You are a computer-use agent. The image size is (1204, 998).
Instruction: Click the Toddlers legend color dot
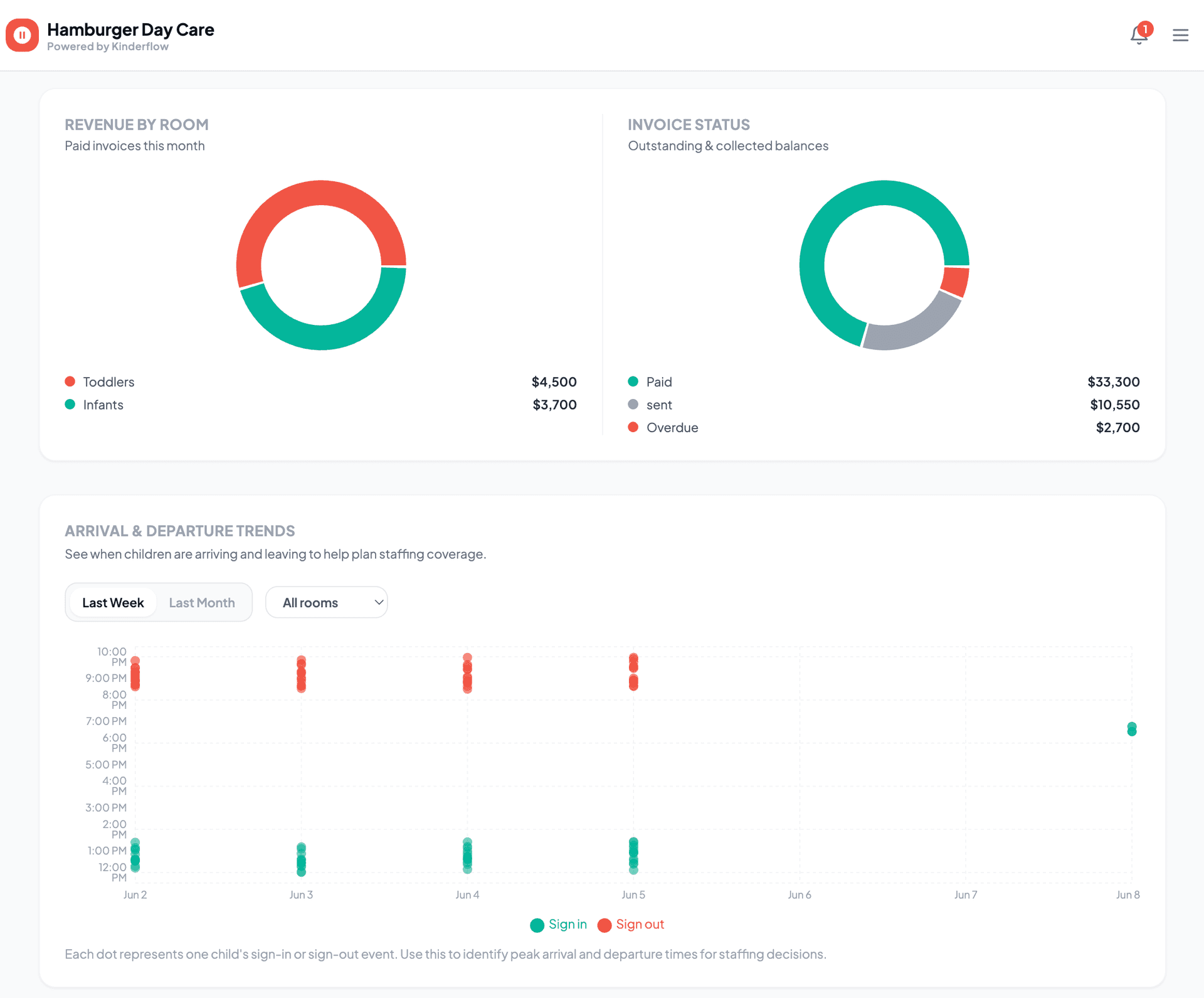tap(70, 381)
